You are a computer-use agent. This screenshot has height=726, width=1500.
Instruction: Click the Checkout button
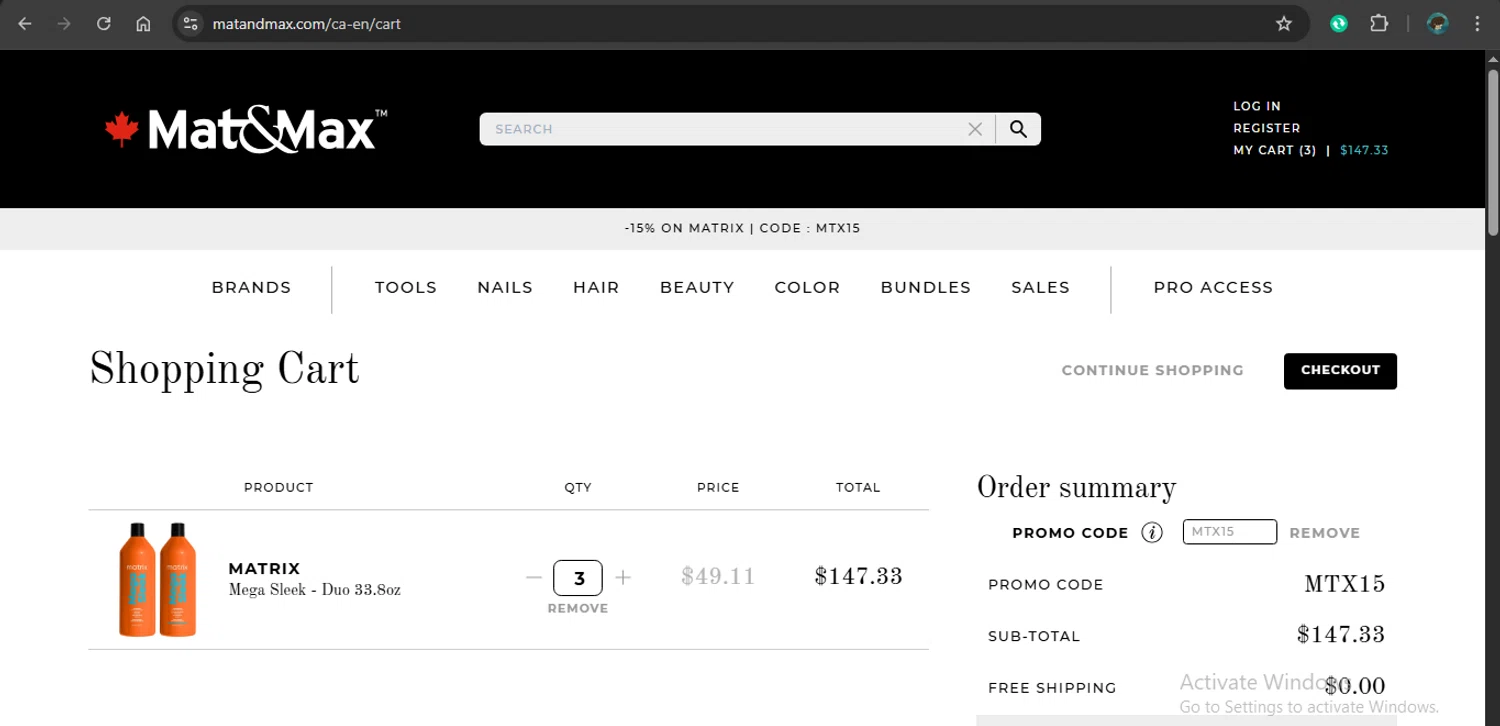[x=1340, y=371]
